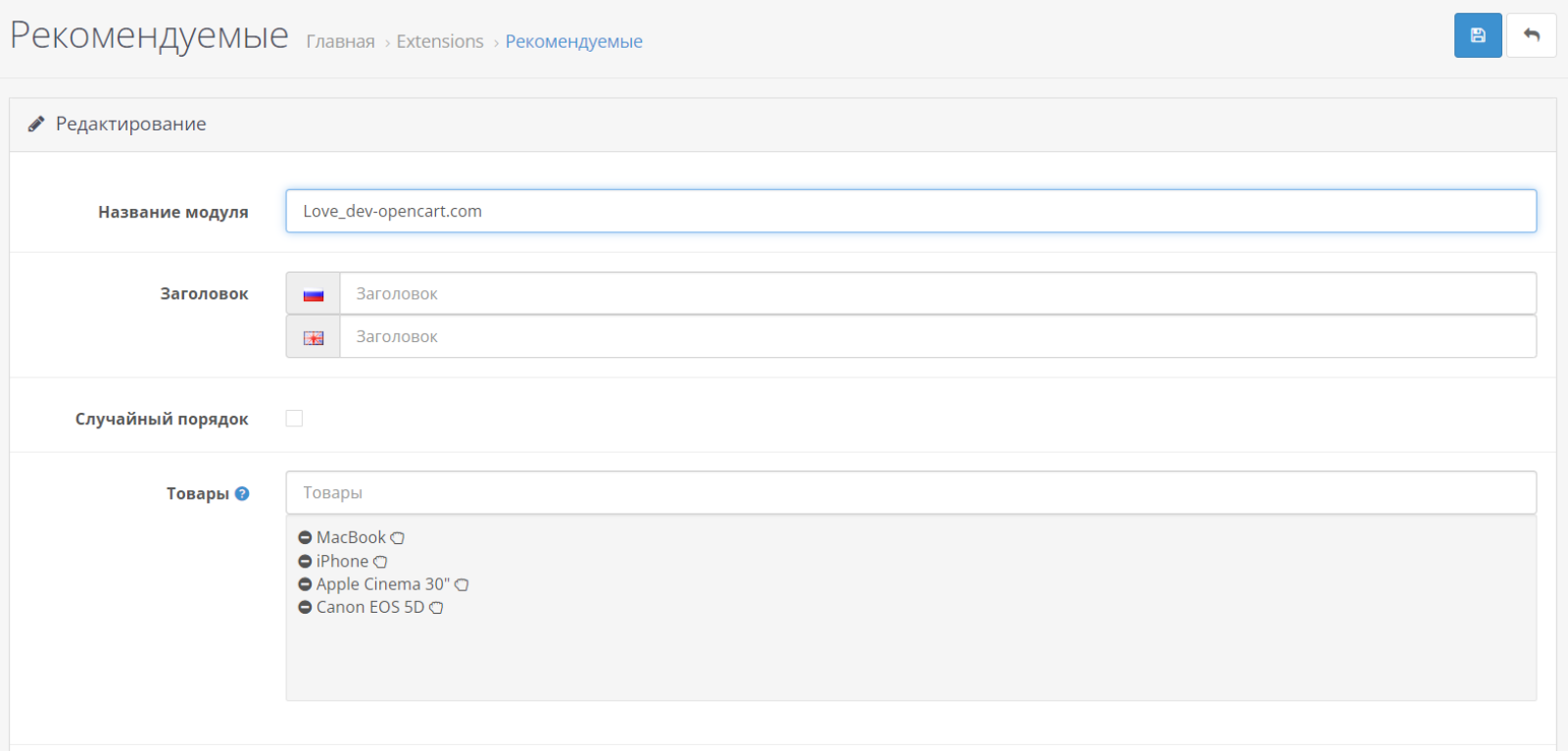Viewport: 1568px width, 752px height.
Task: Click the small icon after MacBook
Action: (x=397, y=538)
